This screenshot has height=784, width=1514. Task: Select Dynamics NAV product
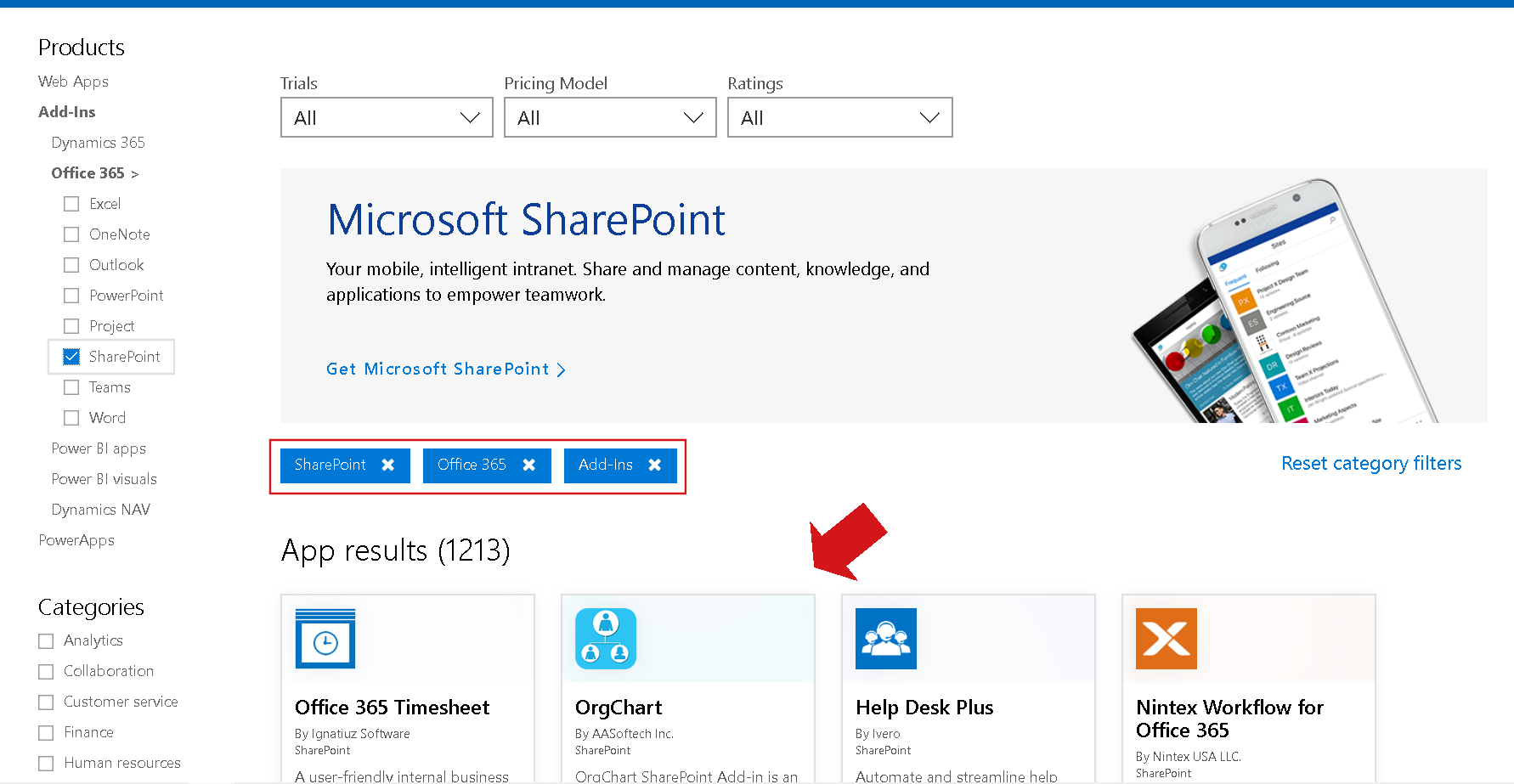[x=100, y=510]
